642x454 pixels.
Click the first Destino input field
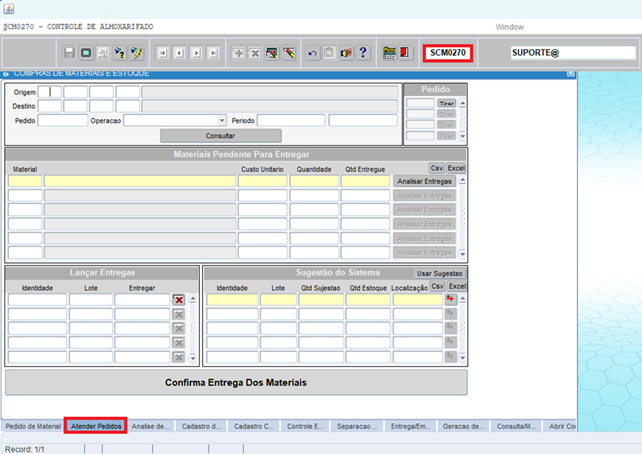coord(50,106)
